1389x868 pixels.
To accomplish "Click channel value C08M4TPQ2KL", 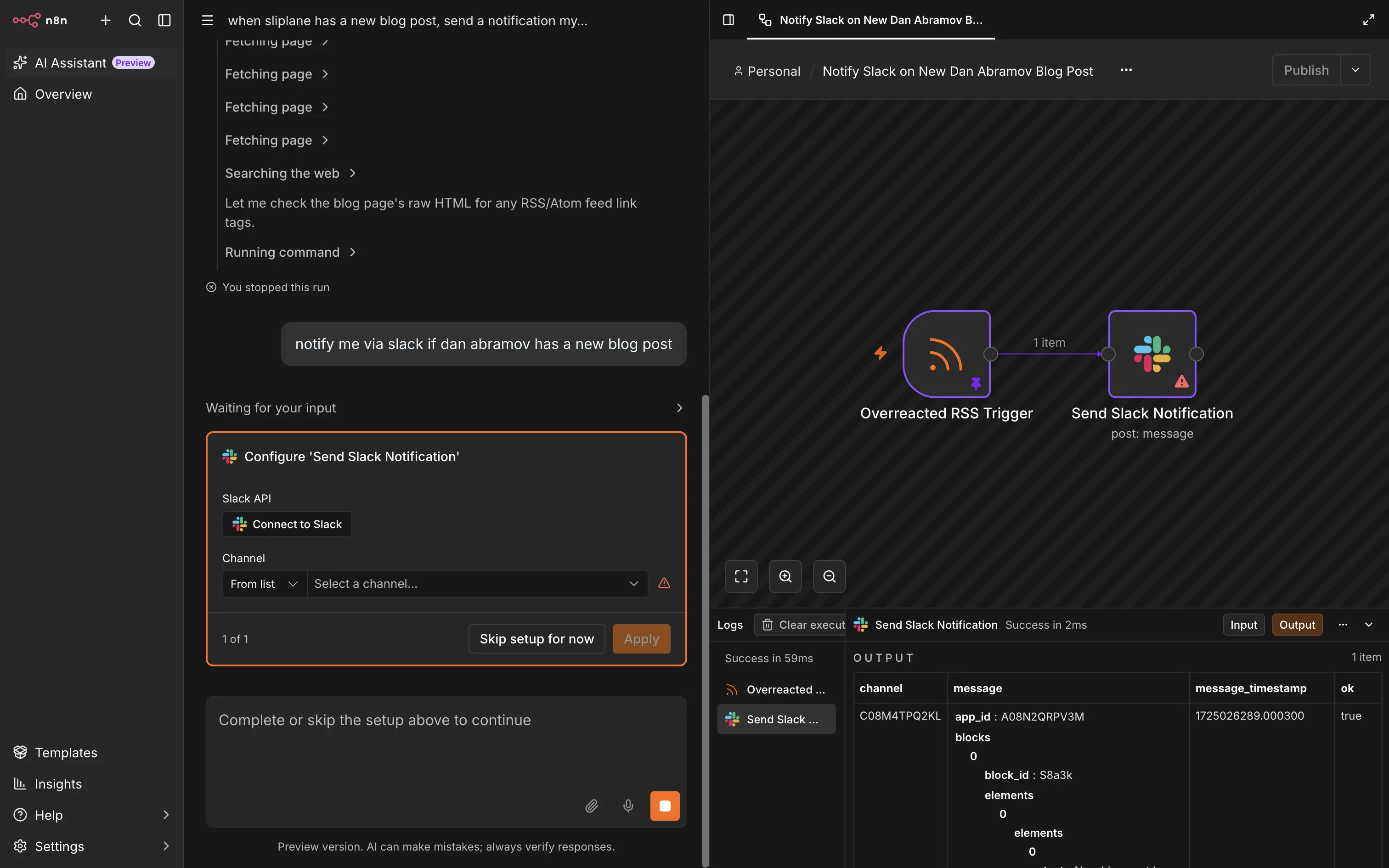I will tap(900, 716).
